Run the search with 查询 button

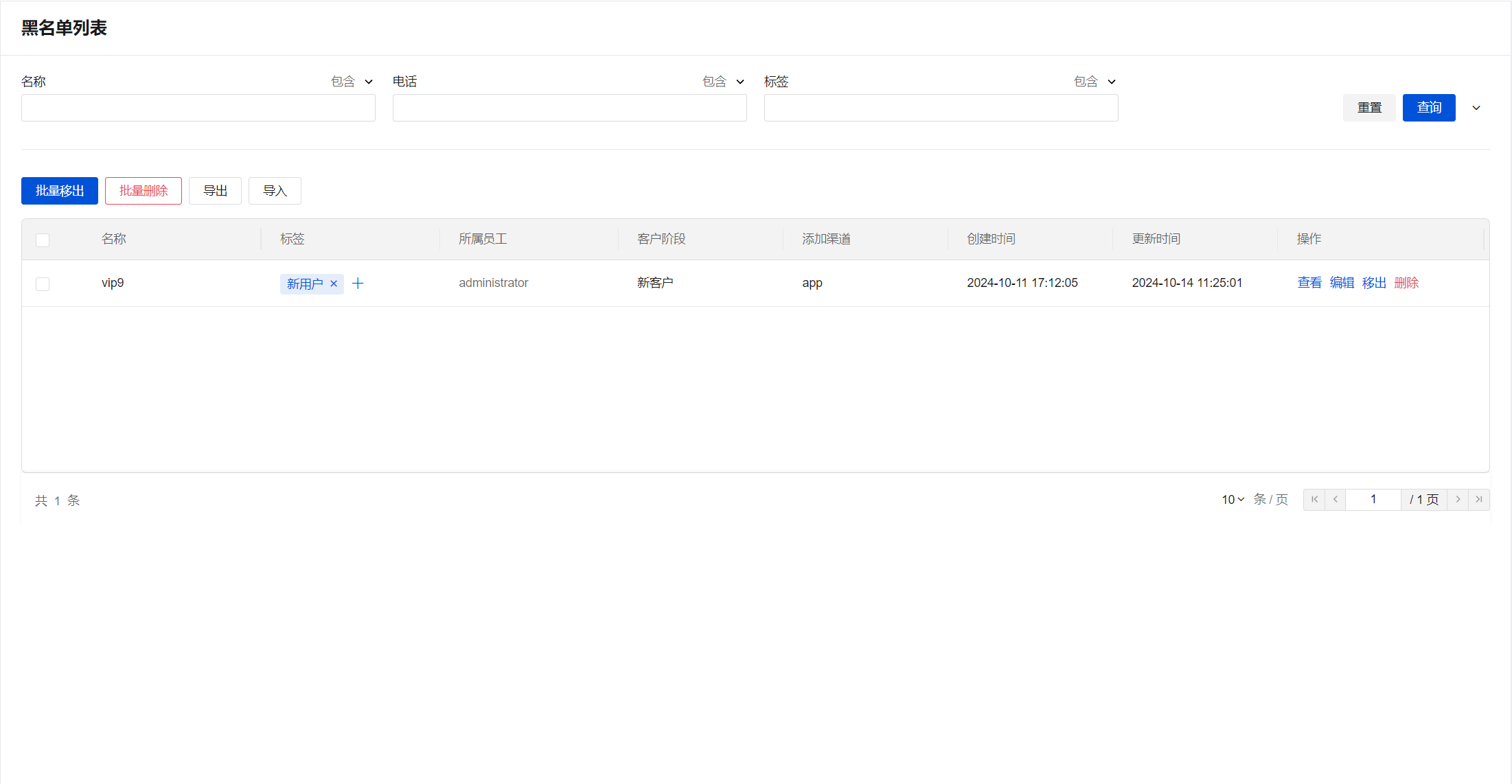pyautogui.click(x=1429, y=108)
